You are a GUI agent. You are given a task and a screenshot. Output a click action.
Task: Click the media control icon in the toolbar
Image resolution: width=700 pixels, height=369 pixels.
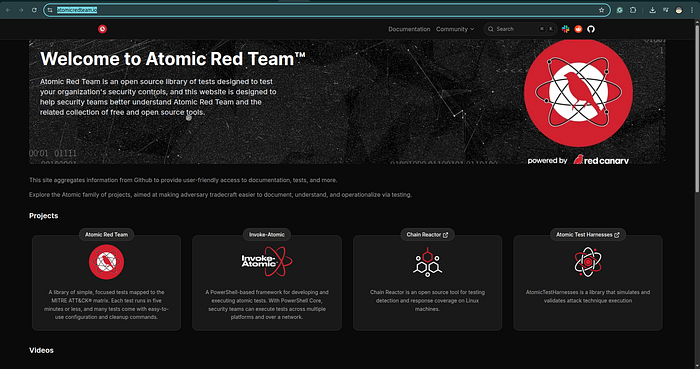point(666,10)
